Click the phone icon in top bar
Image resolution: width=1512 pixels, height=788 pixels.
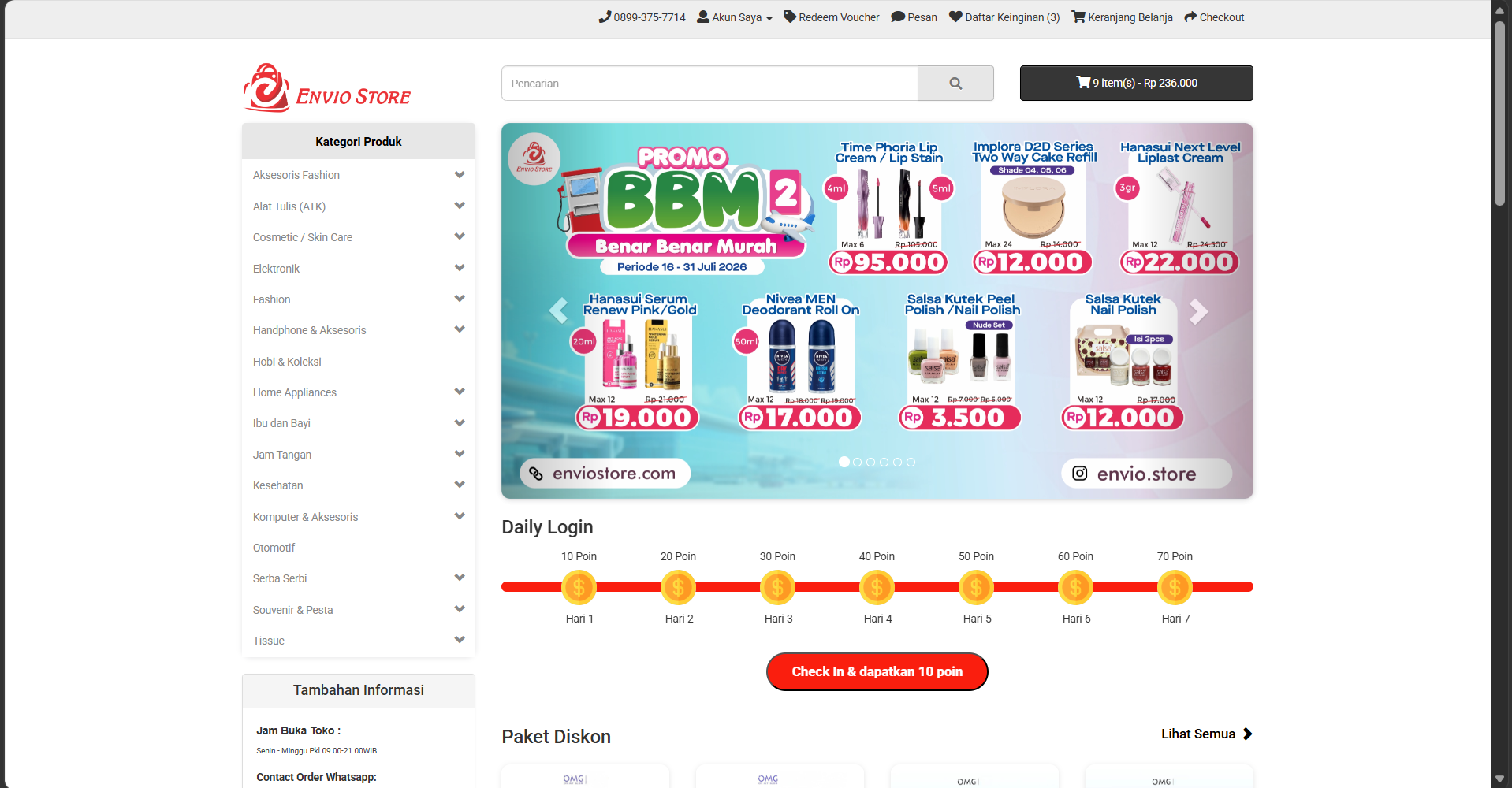pos(605,17)
